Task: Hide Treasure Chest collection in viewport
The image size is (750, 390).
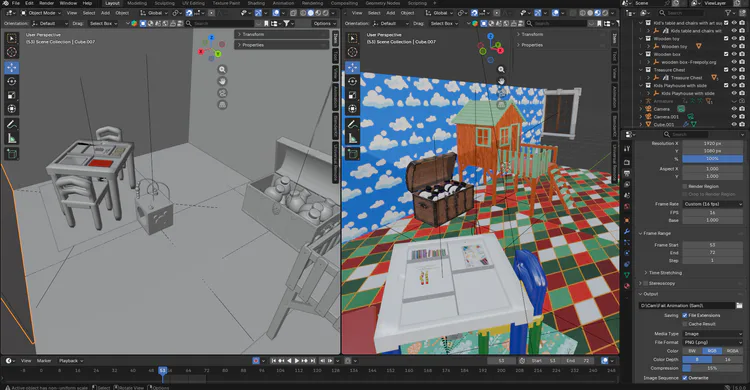Action: (x=734, y=70)
